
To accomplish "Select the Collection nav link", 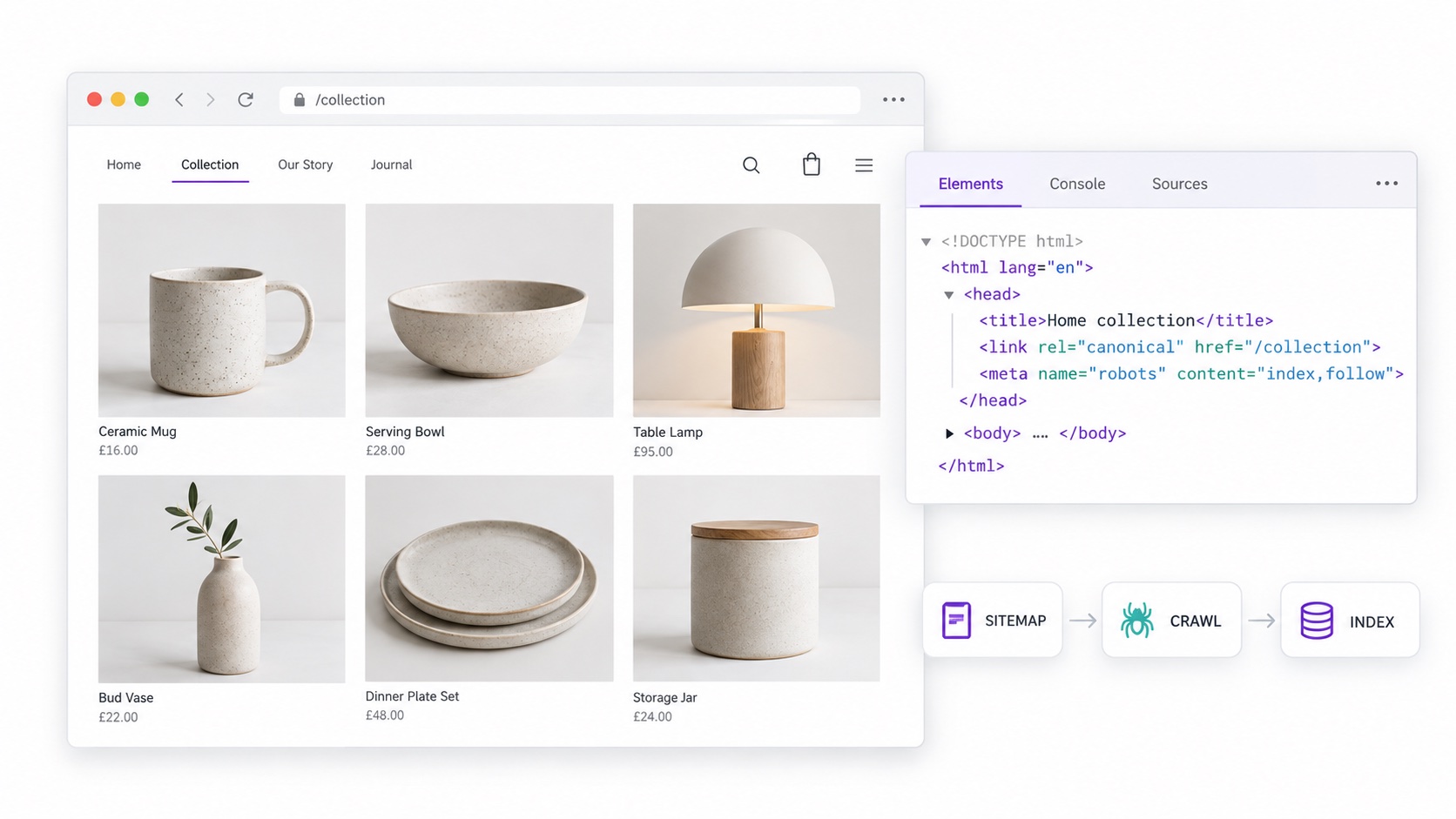I will coord(210,164).
